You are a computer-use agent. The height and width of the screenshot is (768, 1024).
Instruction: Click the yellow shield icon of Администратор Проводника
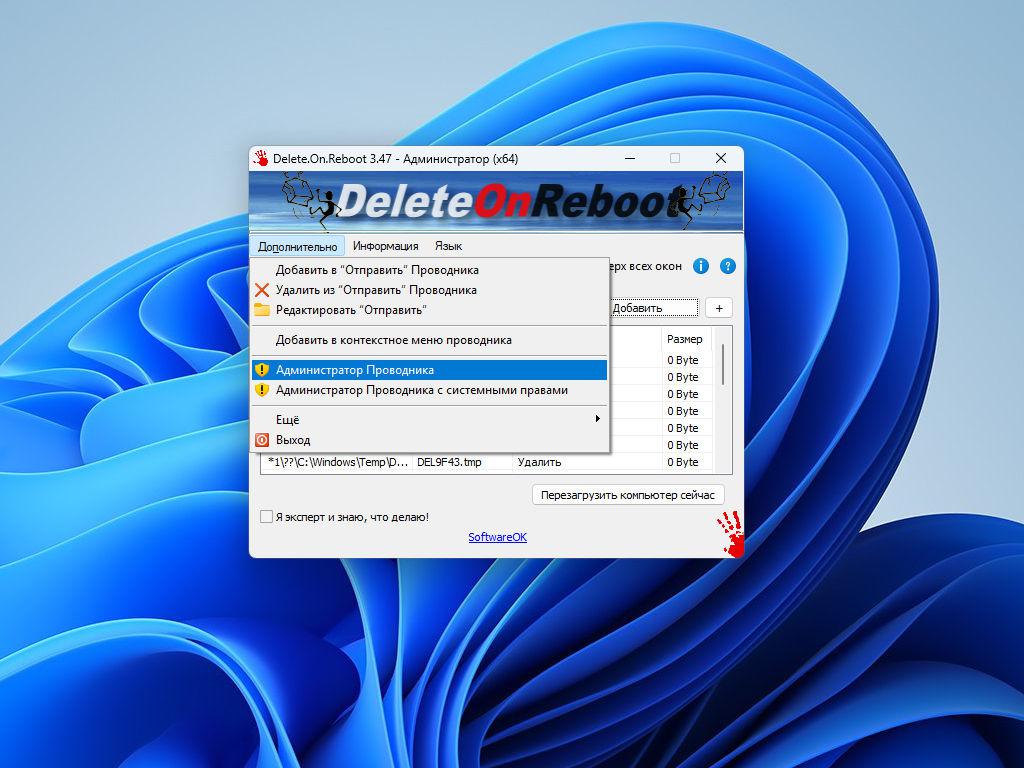262,370
